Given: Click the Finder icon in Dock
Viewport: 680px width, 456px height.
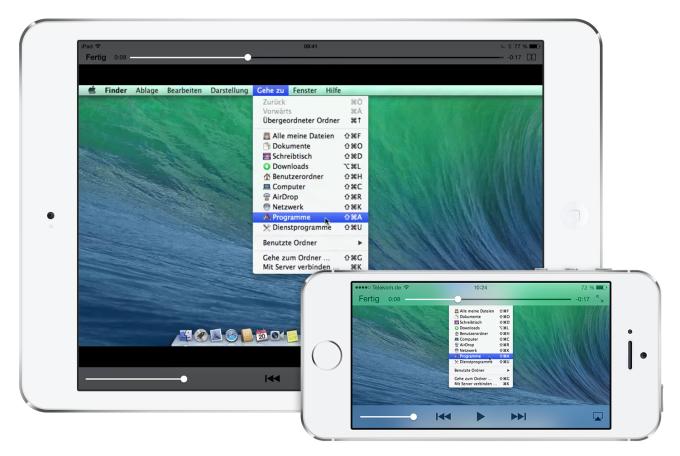Looking at the screenshot, I should pyautogui.click(x=186, y=335).
